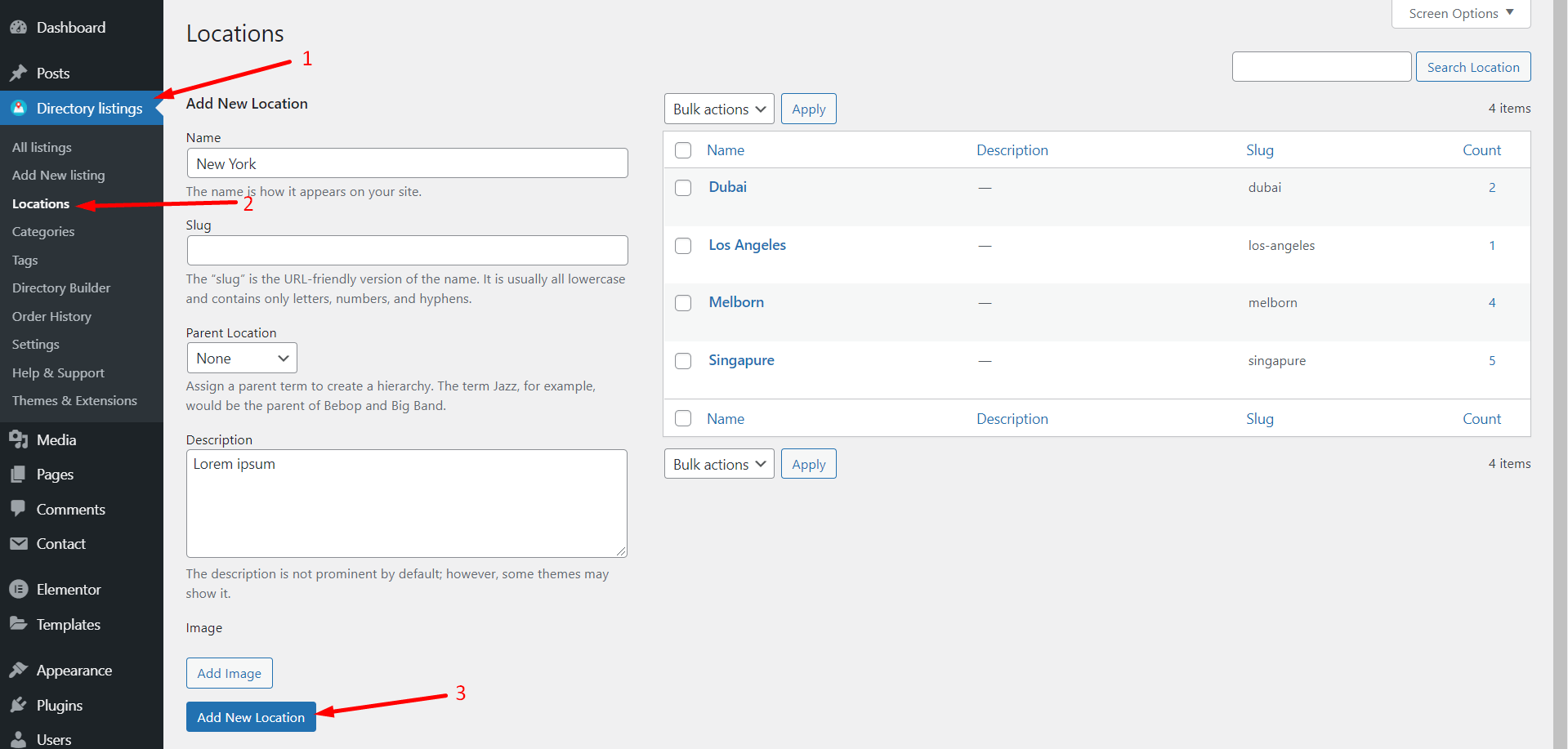The height and width of the screenshot is (749, 1568).
Task: Open the Dashboard from the sidebar icon
Action: pyautogui.click(x=20, y=27)
